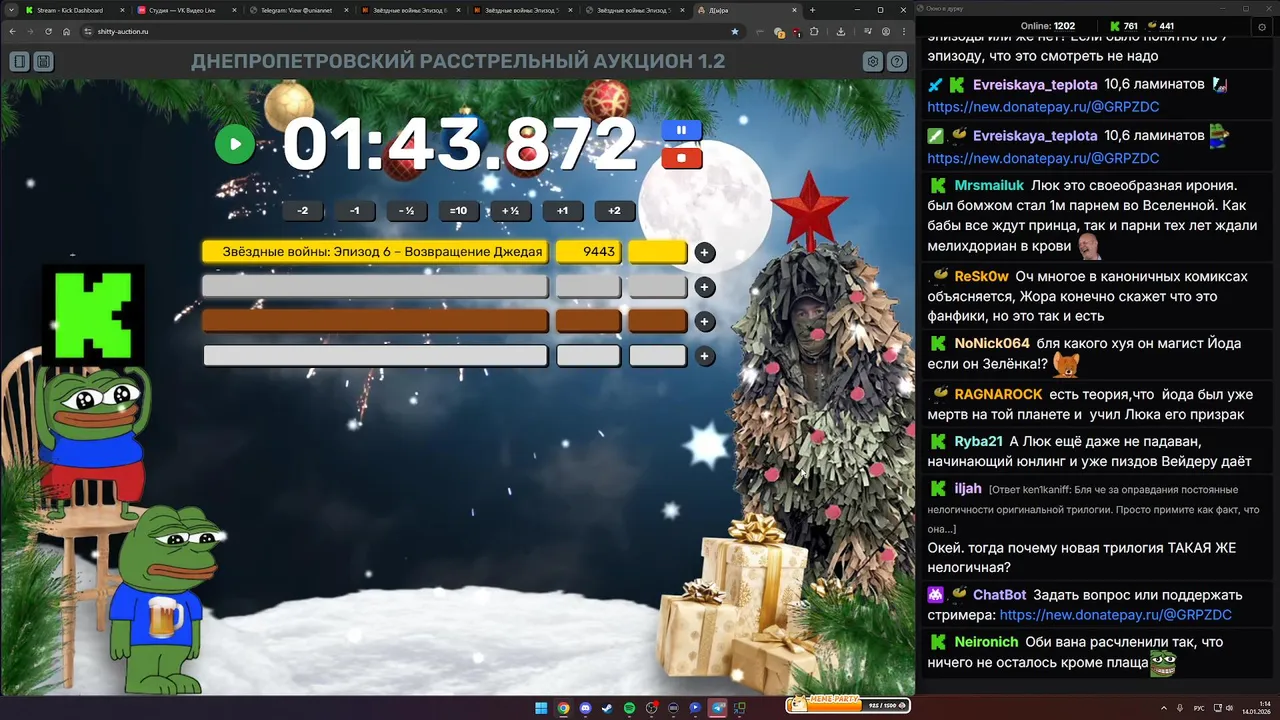The width and height of the screenshot is (1280, 720).
Task: Add two minutes with +2 button
Action: (x=615, y=211)
